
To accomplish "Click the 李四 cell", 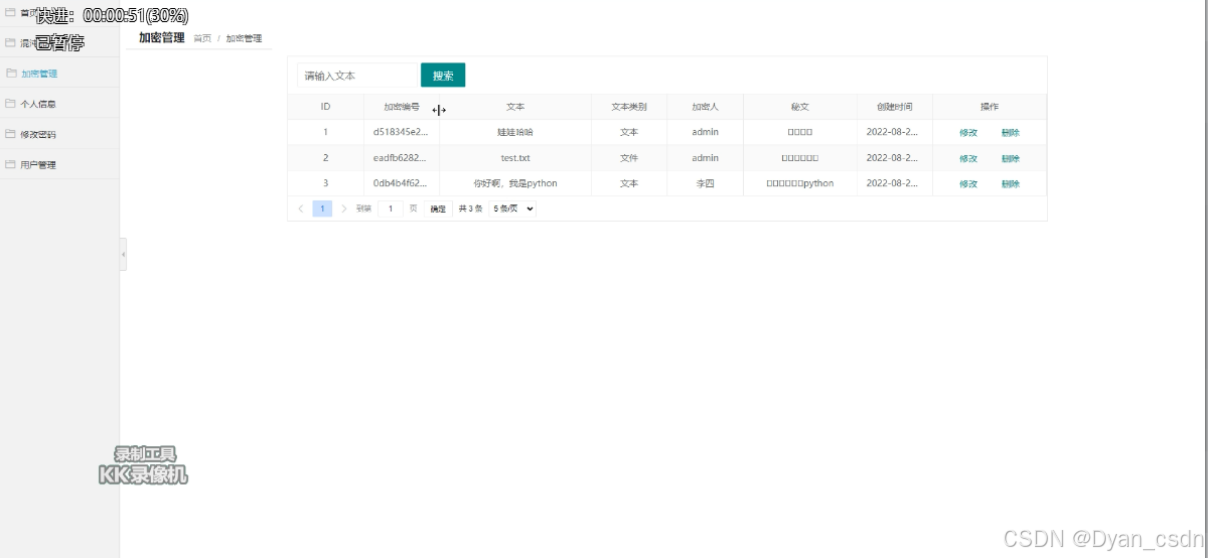I will [705, 184].
